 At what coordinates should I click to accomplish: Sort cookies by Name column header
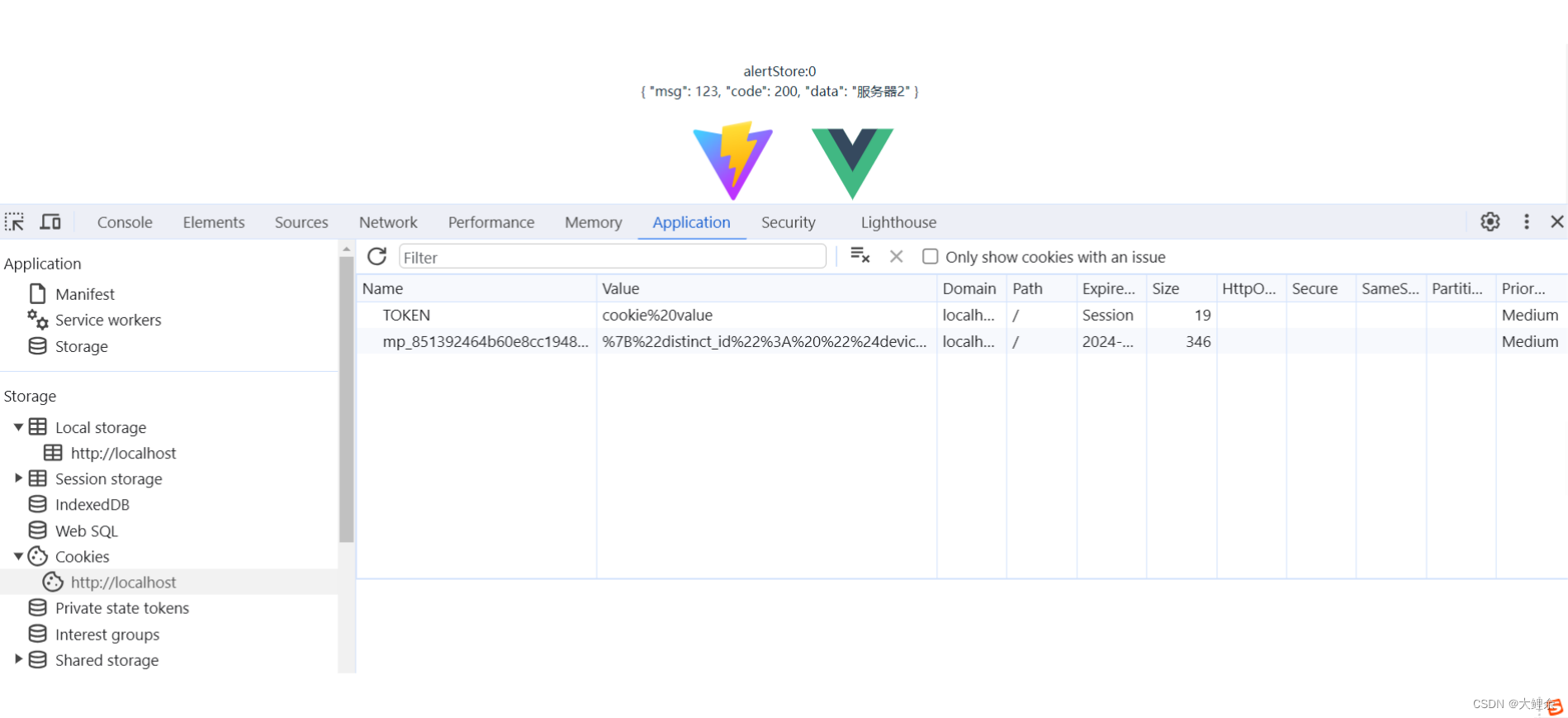[x=476, y=288]
